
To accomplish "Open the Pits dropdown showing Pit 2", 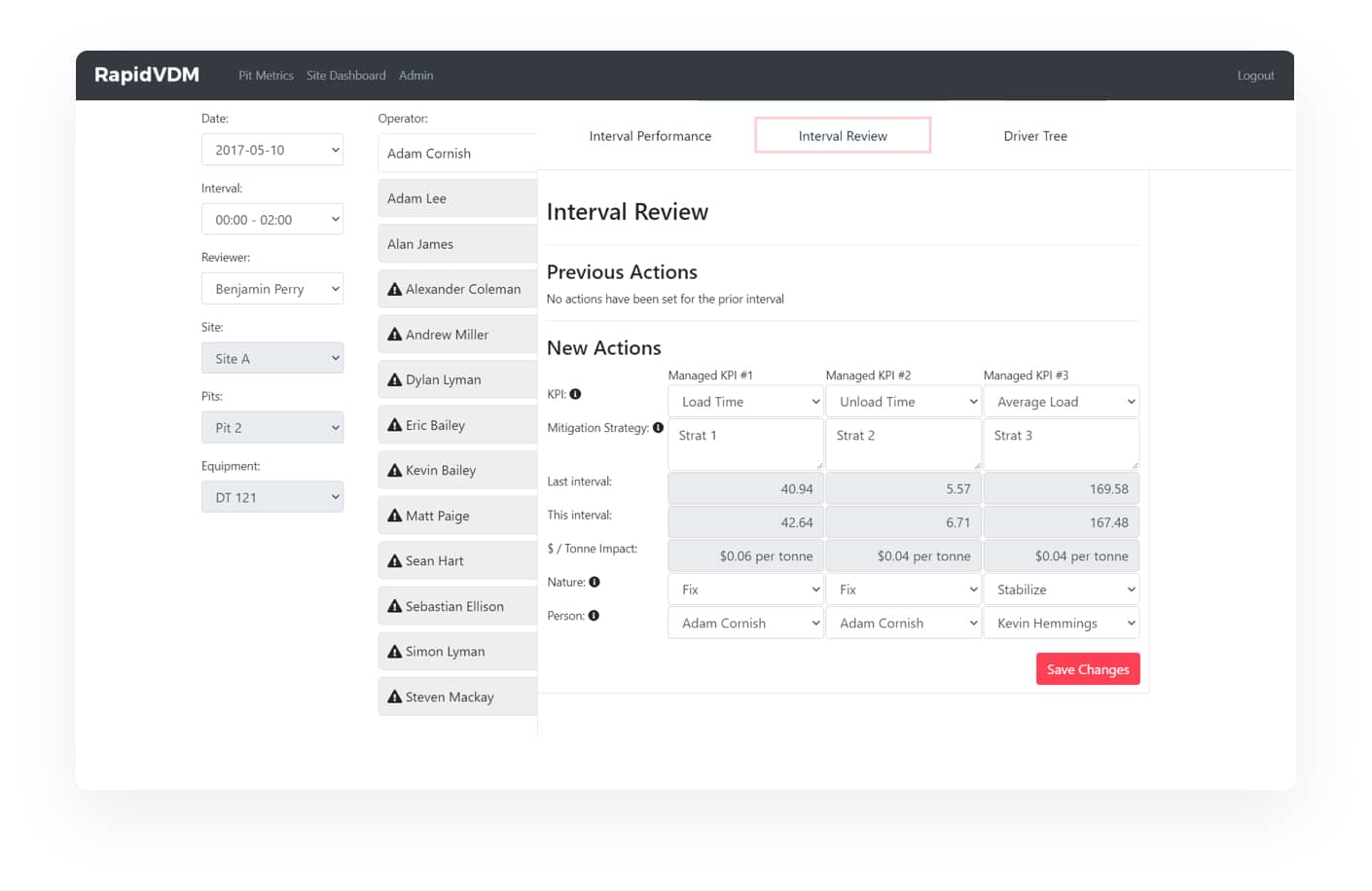I will tap(272, 428).
